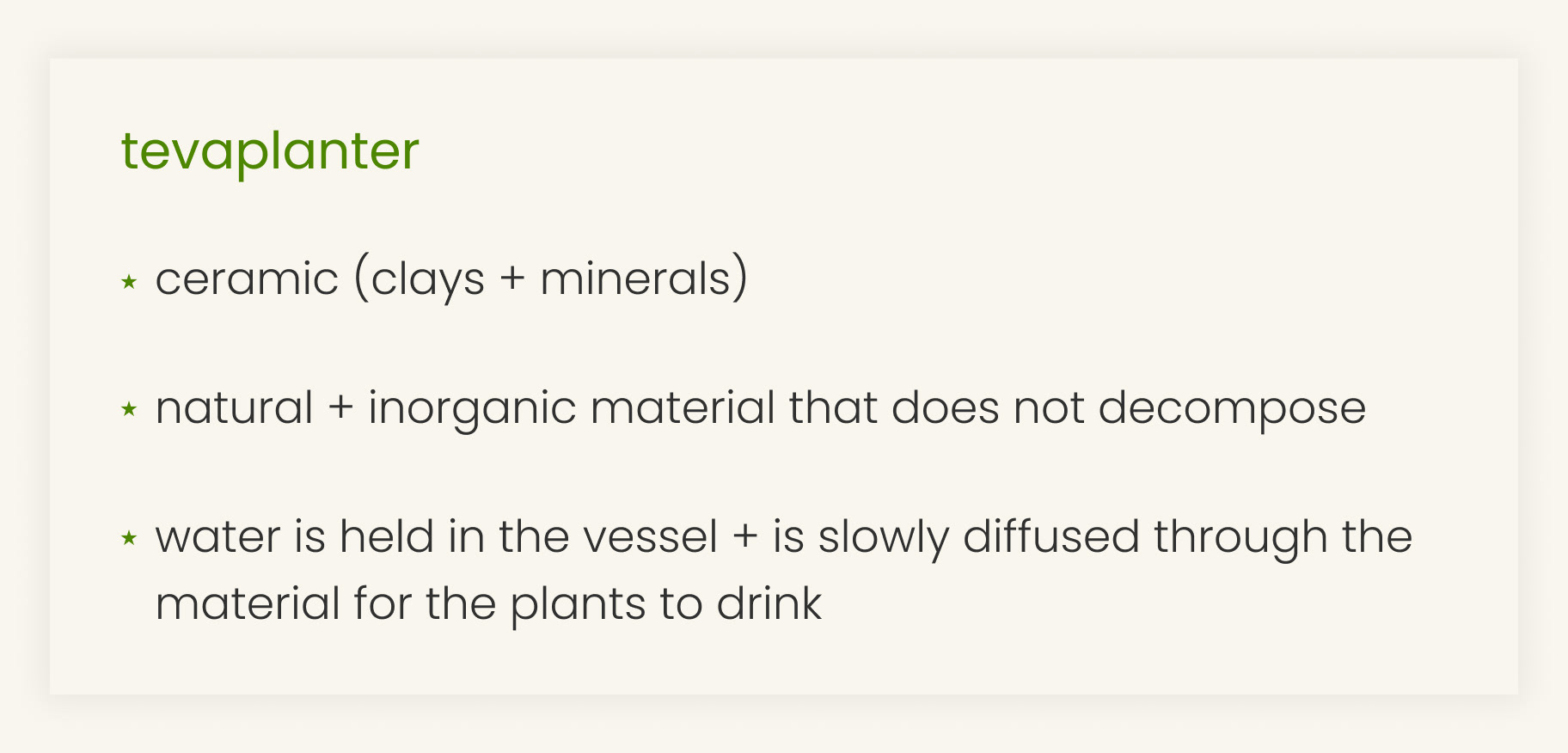Image resolution: width=1568 pixels, height=753 pixels.
Task: Click the word natural
Action: click(234, 407)
